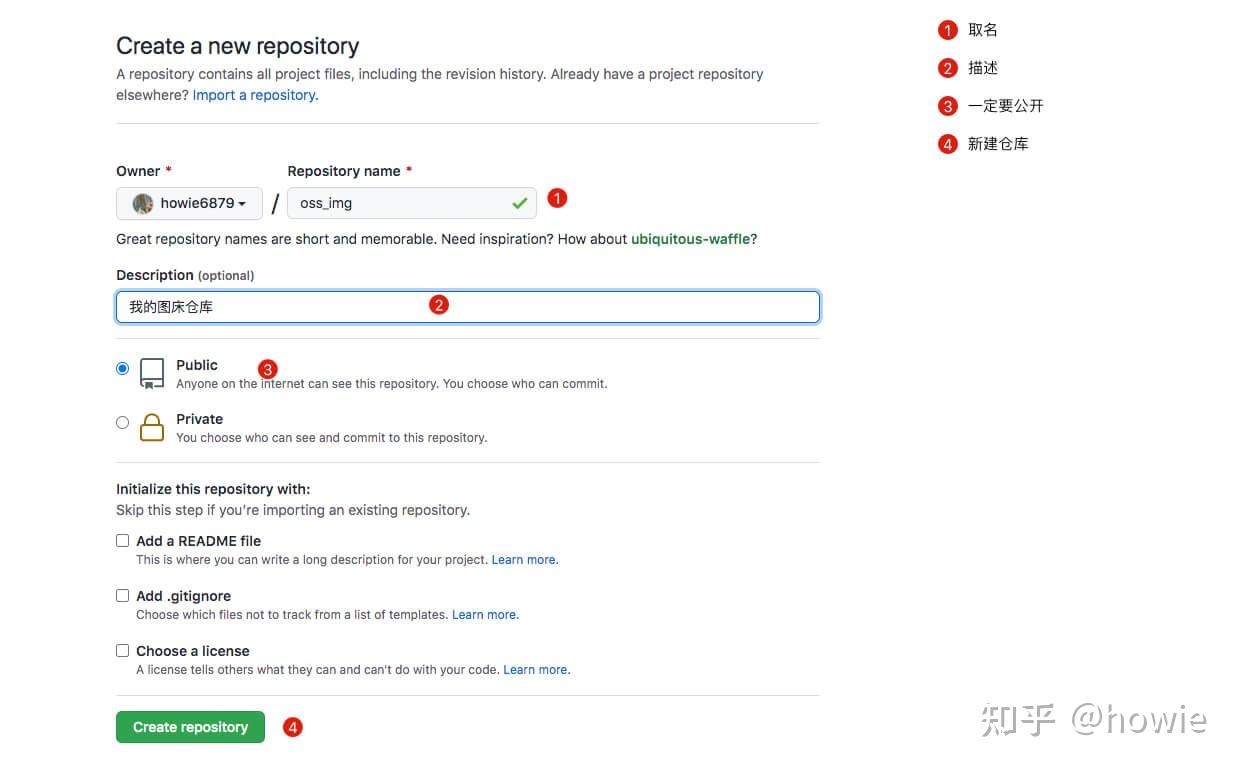This screenshot has height=769, width=1238.
Task: Check the Add .gitignore option
Action: tap(123, 595)
